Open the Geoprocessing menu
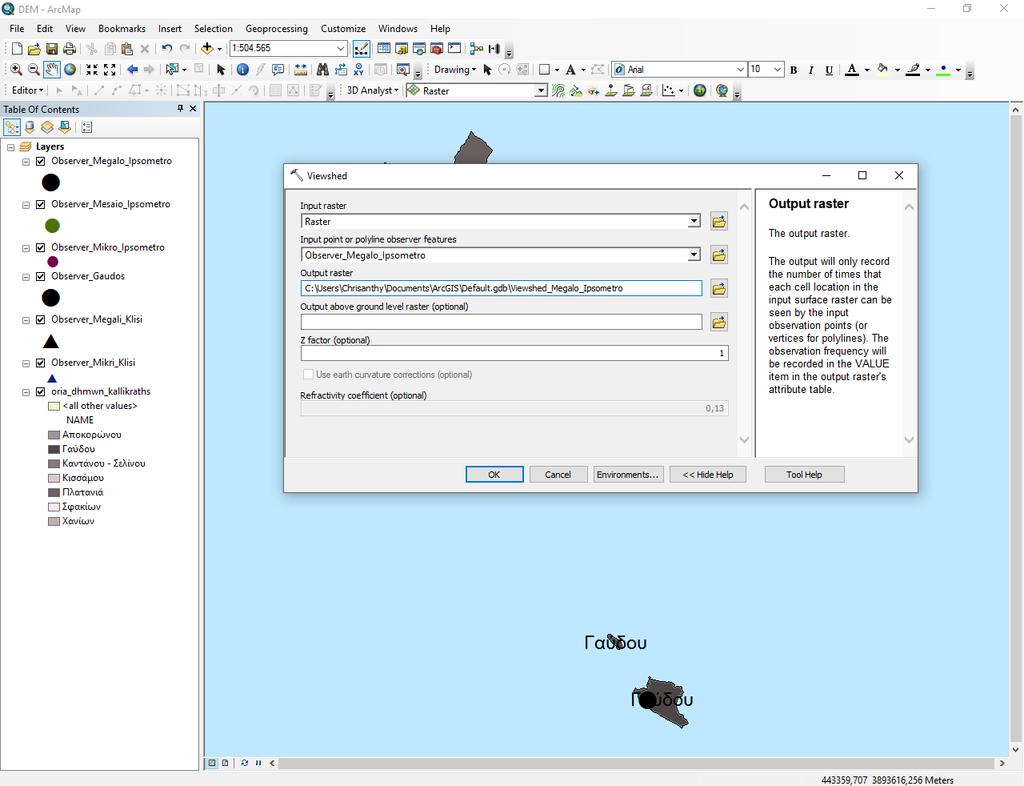Screen dimensions: 1024x786 [276, 29]
